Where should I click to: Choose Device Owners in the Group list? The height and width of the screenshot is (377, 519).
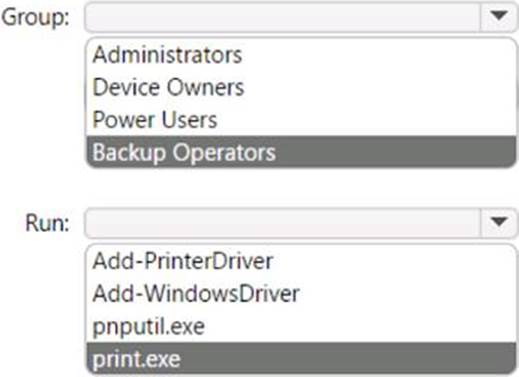[x=168, y=87]
